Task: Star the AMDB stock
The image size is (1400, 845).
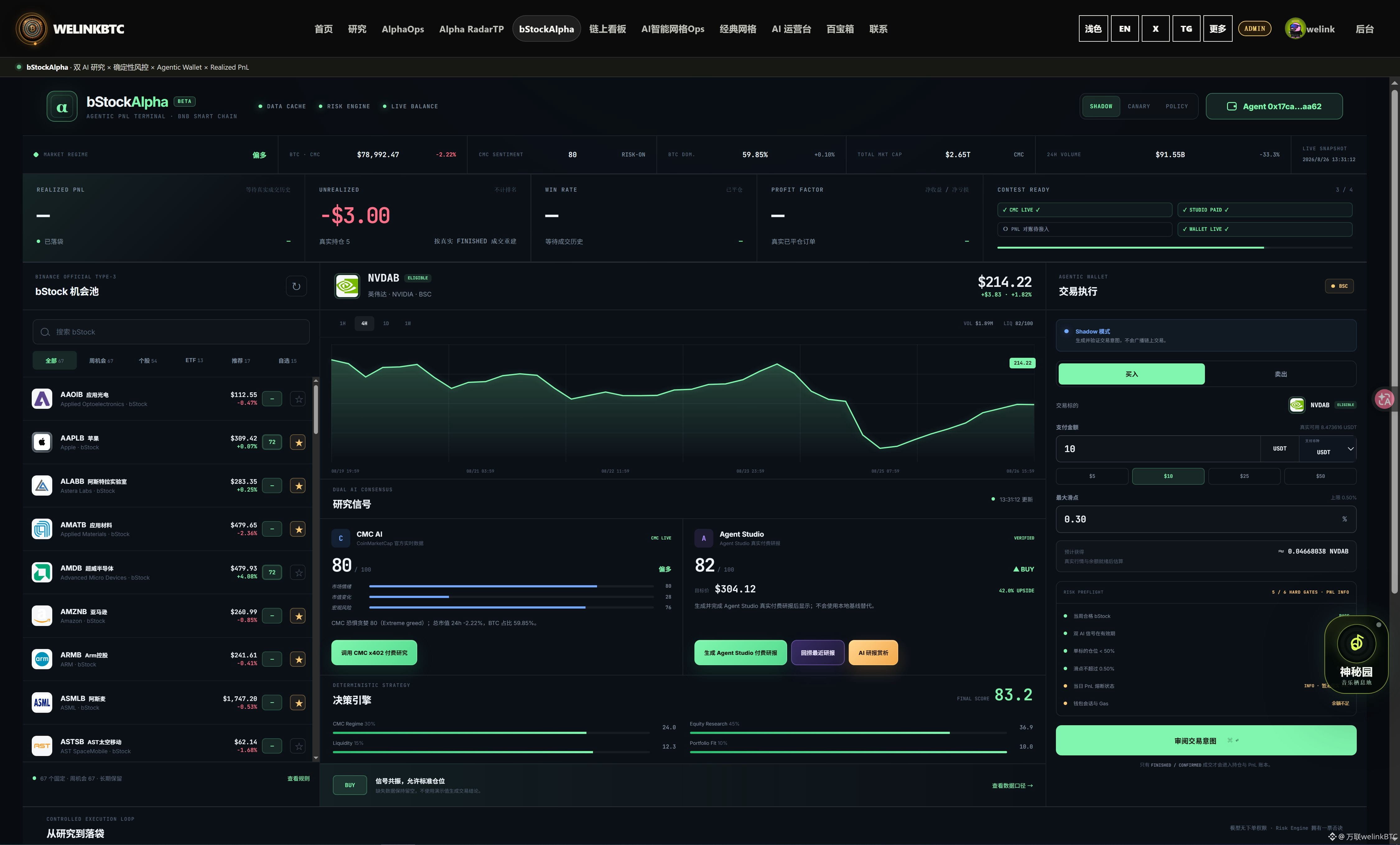Action: [x=298, y=572]
